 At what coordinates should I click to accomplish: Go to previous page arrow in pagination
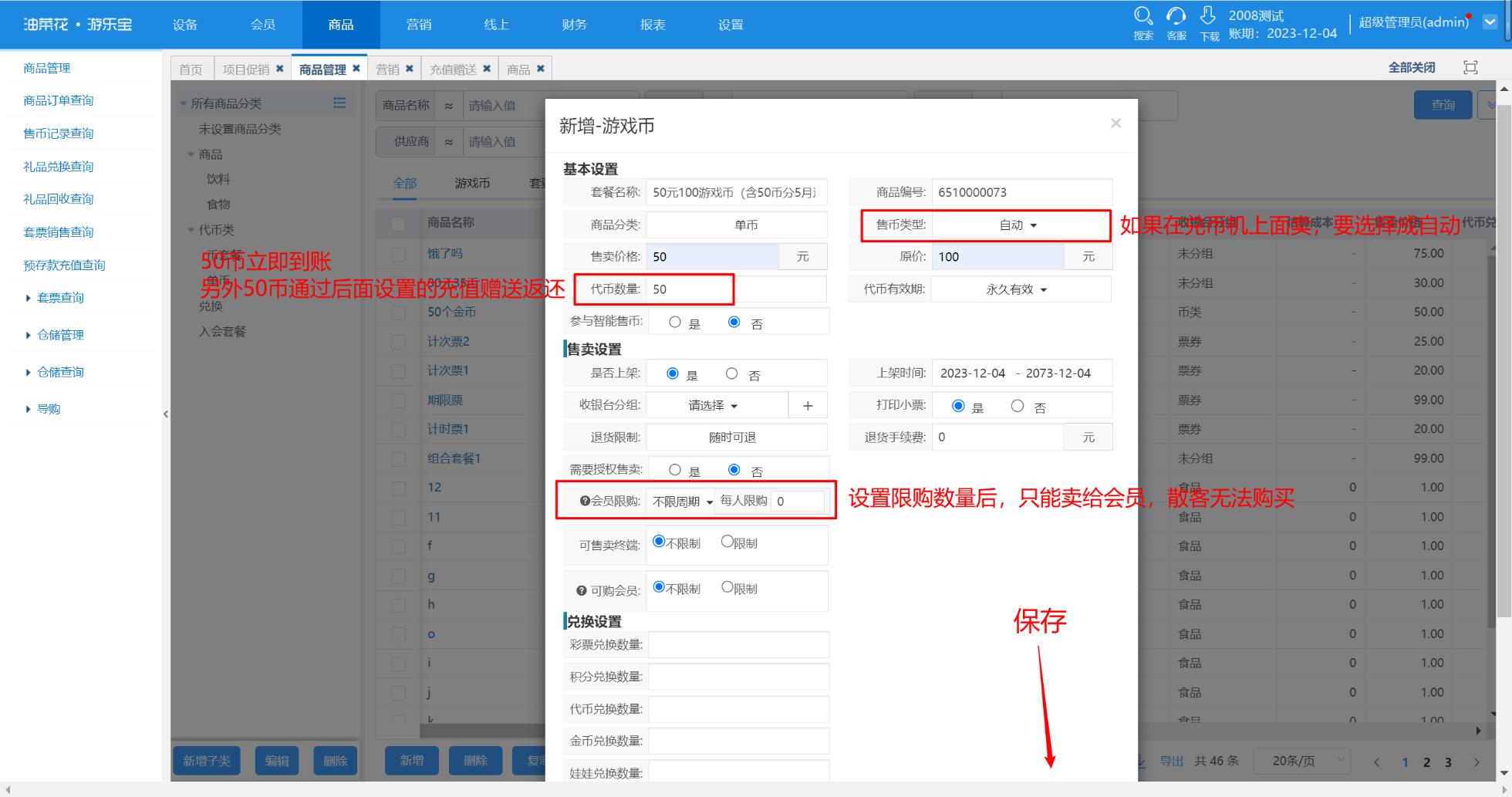point(1377,762)
